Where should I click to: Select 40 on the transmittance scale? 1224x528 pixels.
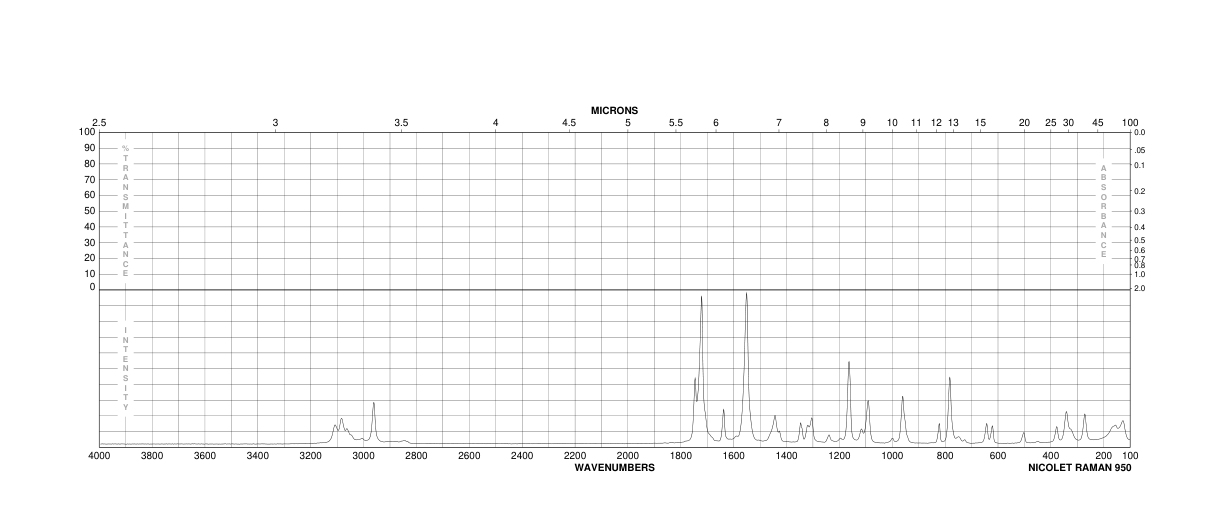point(89,226)
